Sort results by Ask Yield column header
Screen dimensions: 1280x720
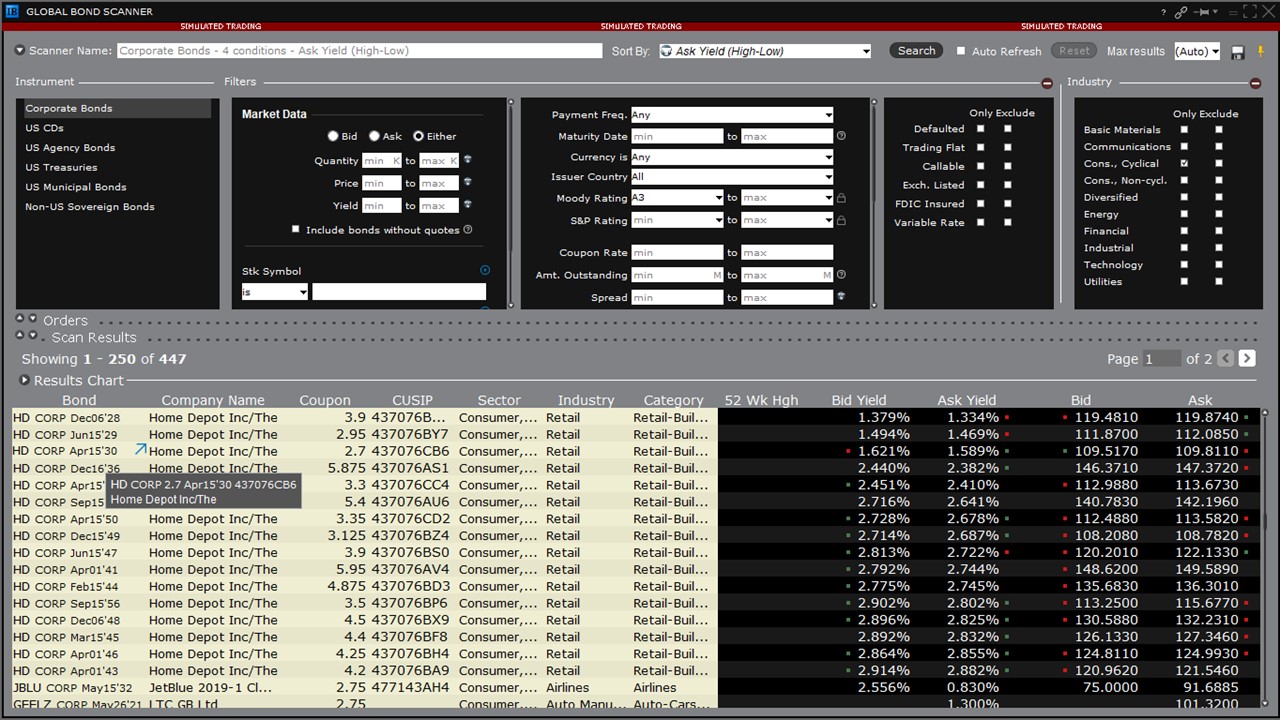(966, 400)
